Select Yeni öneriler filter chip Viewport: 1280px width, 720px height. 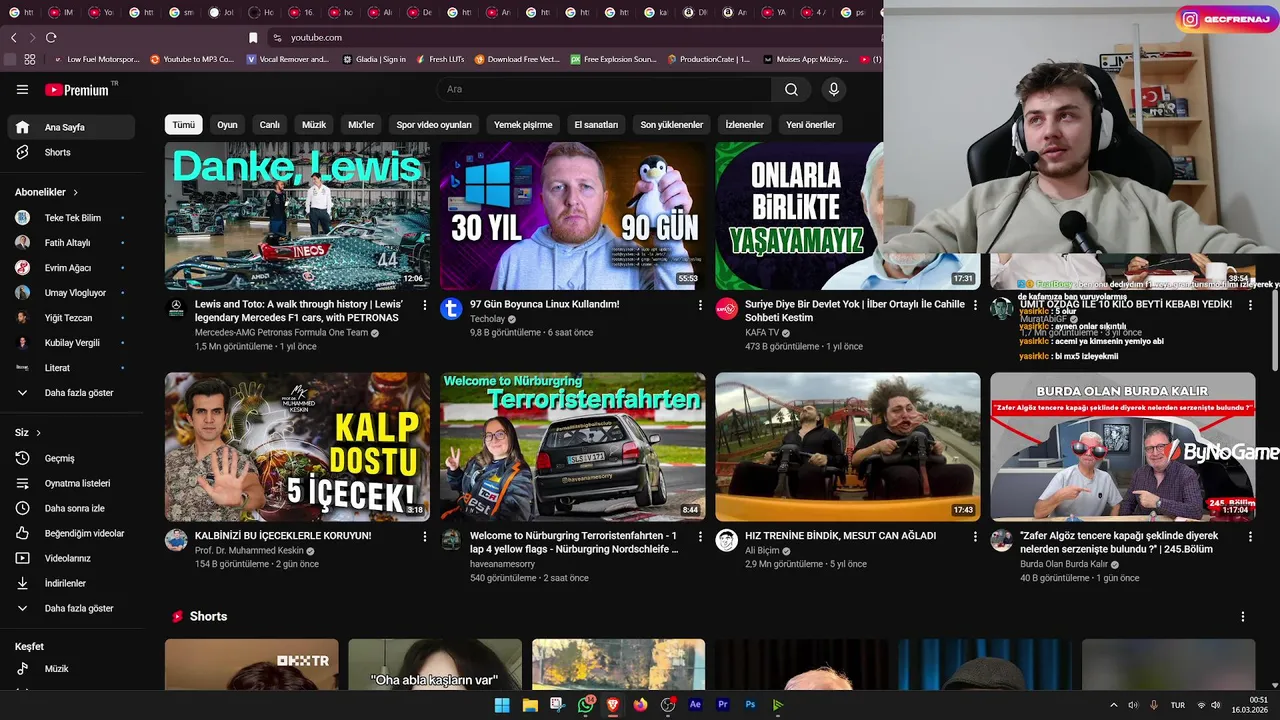(x=811, y=125)
